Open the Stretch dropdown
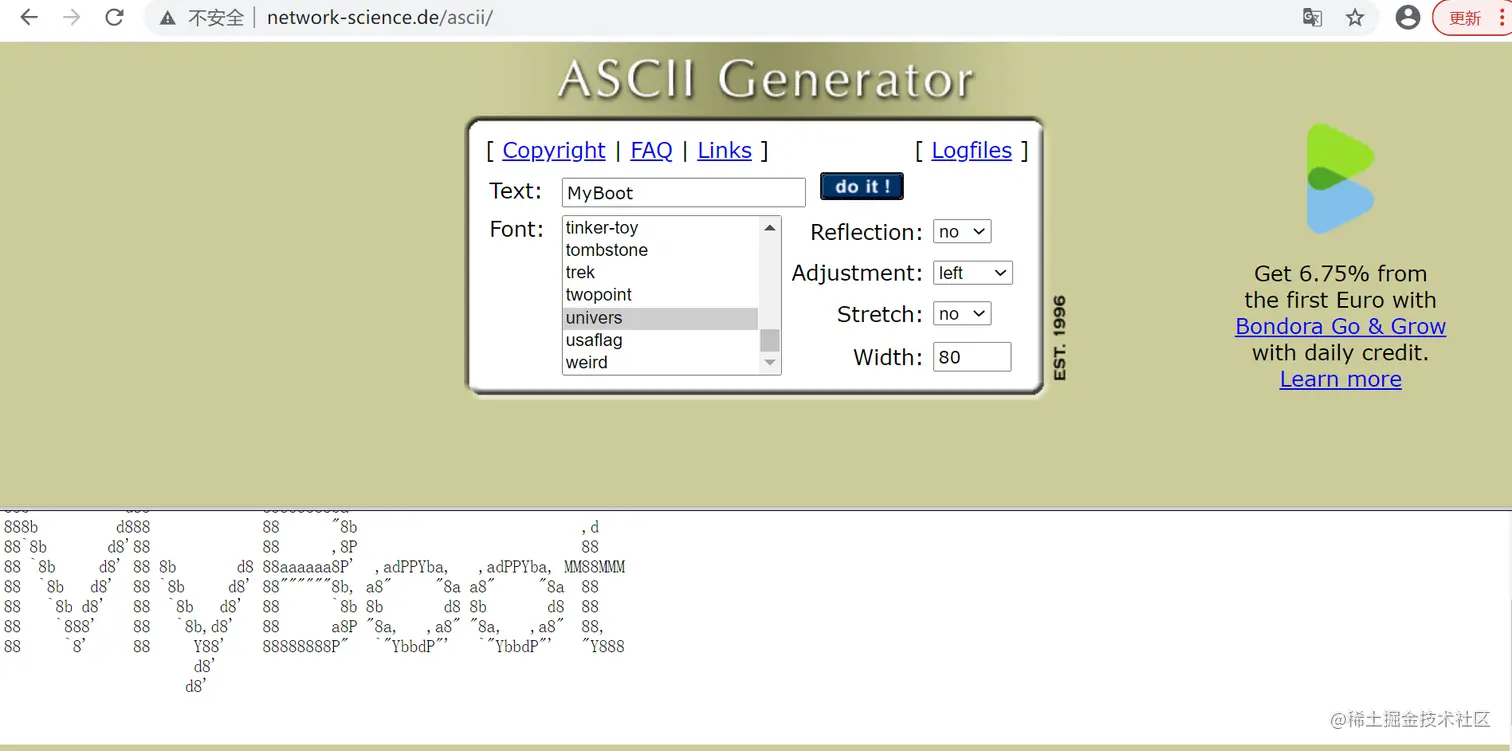 (962, 314)
